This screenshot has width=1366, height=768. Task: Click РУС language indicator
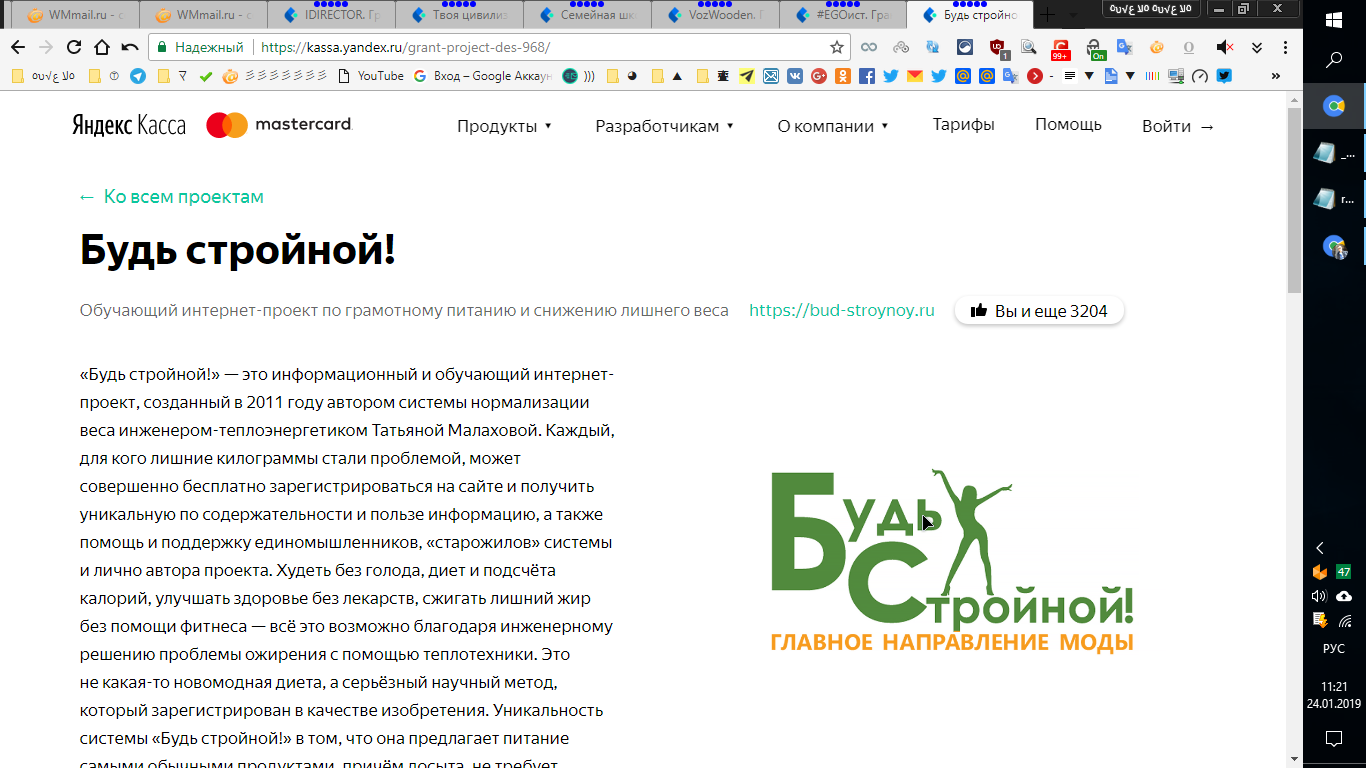click(x=1333, y=648)
